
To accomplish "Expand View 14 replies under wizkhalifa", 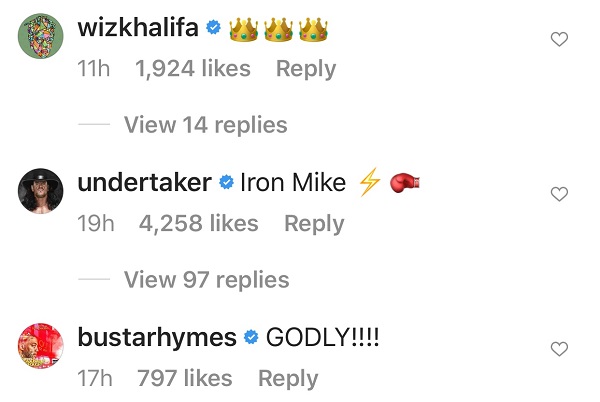I will (x=205, y=125).
